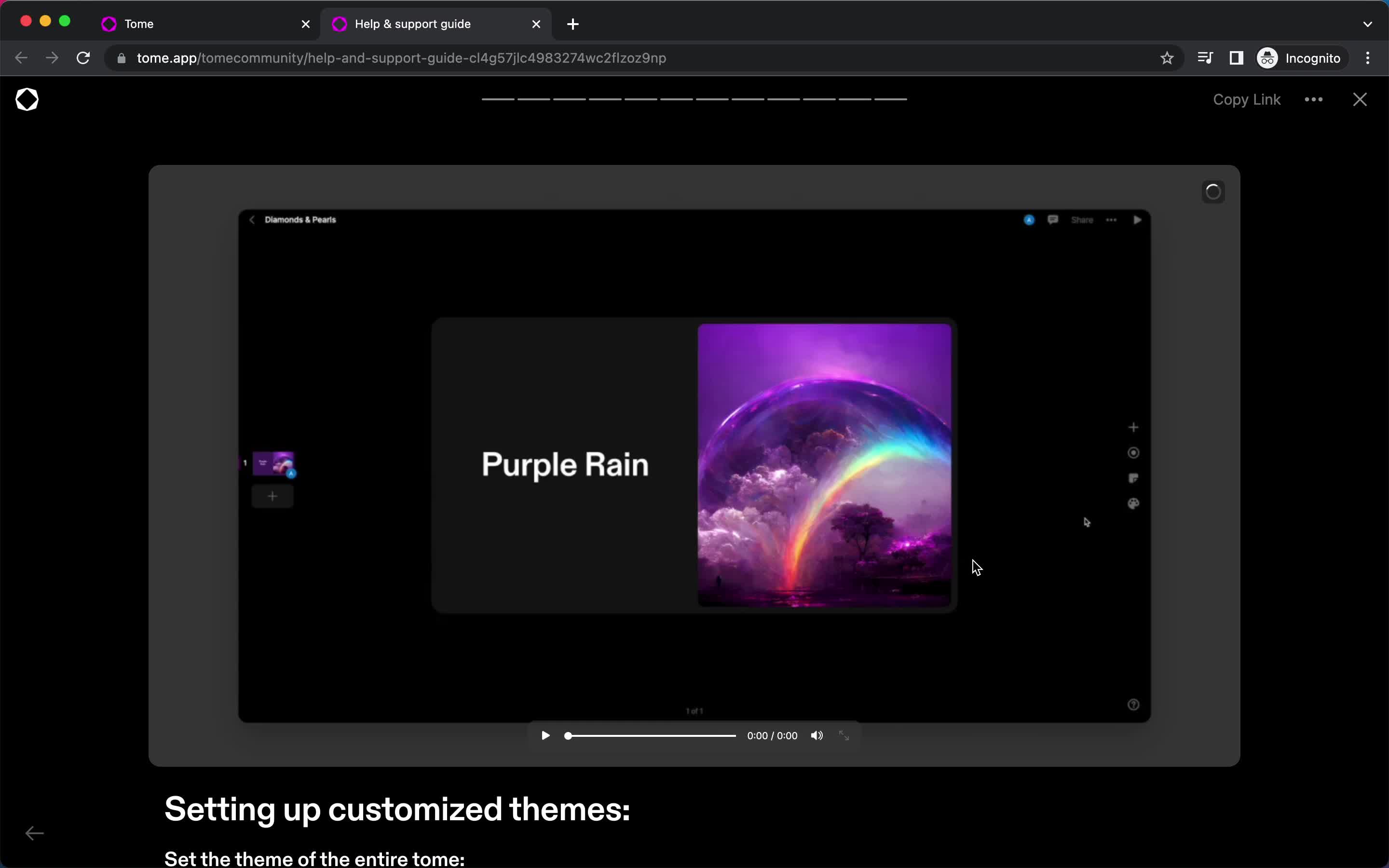Click the address bar URL
The height and width of the screenshot is (868, 1389).
[401, 58]
